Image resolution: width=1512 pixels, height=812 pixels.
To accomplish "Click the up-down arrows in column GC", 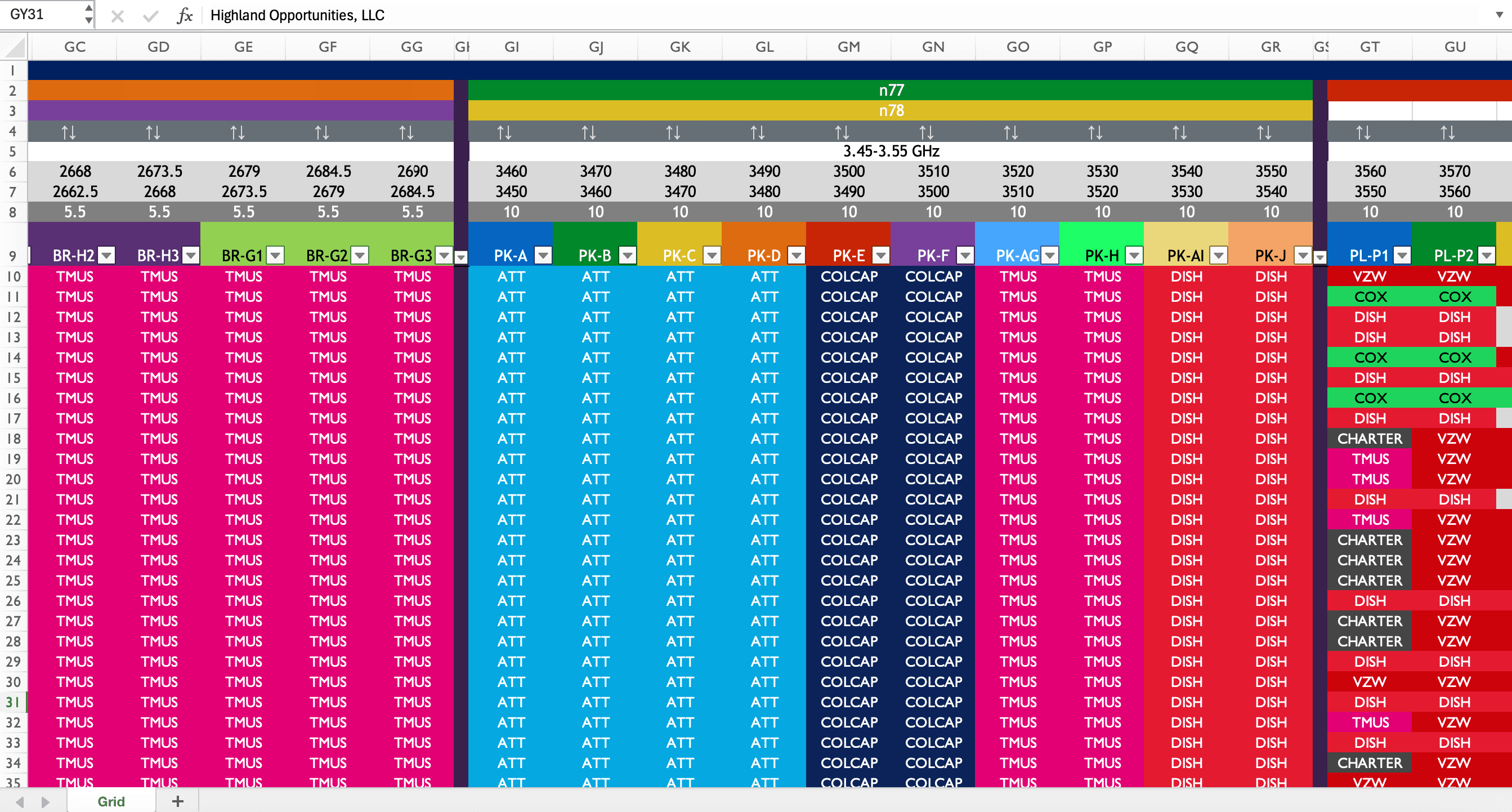I will click(x=69, y=132).
